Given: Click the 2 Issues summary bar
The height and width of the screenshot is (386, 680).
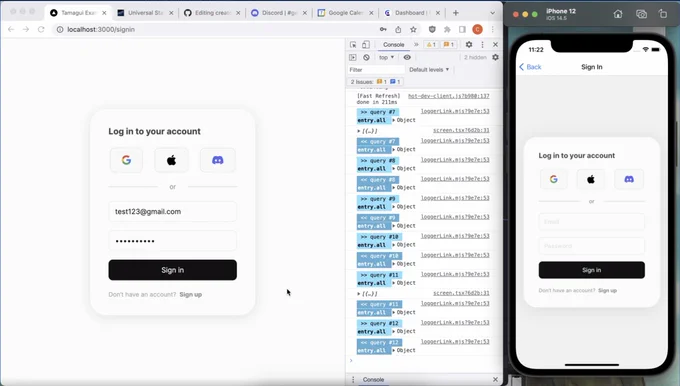Looking at the screenshot, I should pos(375,82).
